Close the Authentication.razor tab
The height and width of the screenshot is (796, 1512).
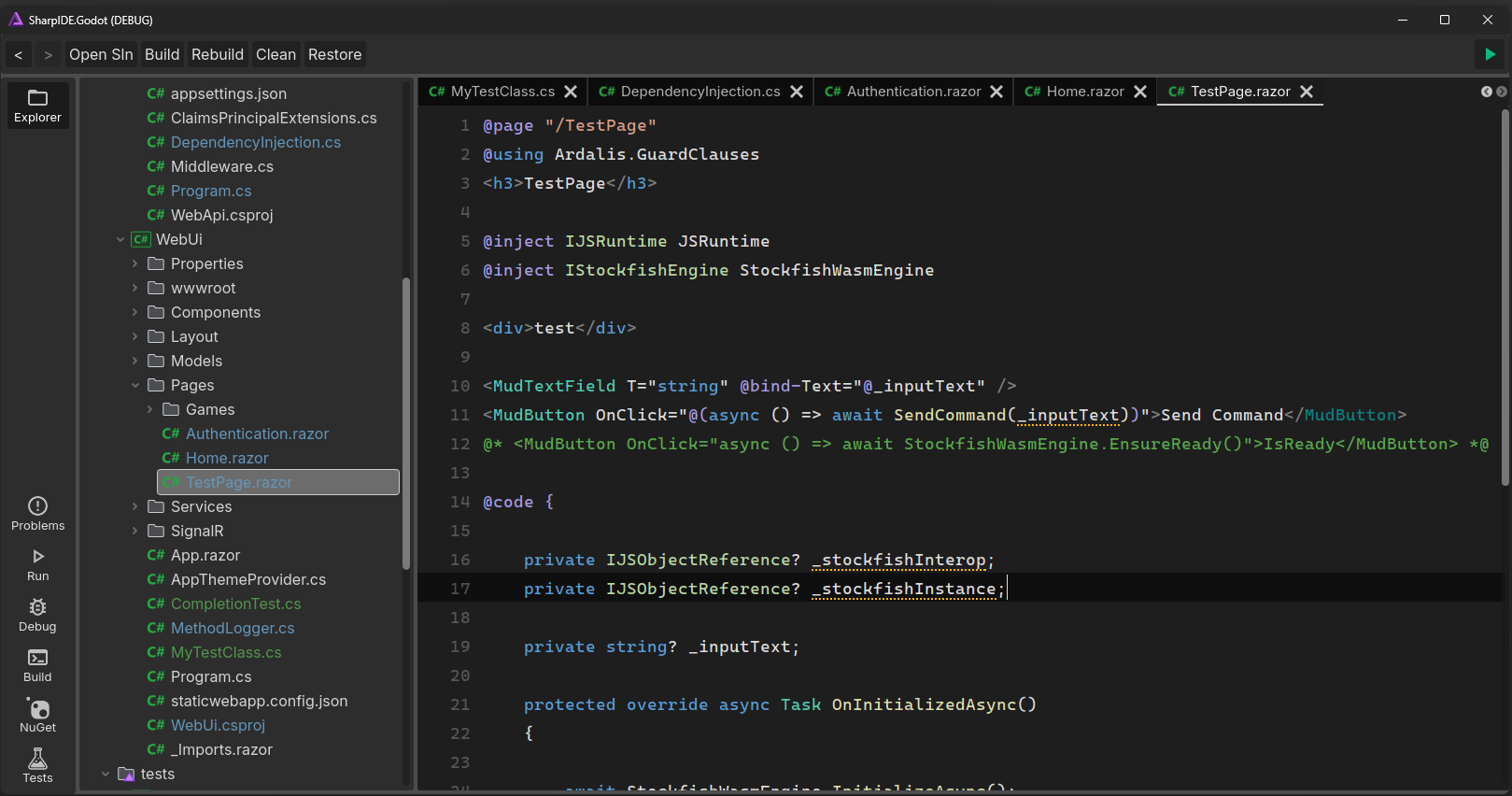996,92
